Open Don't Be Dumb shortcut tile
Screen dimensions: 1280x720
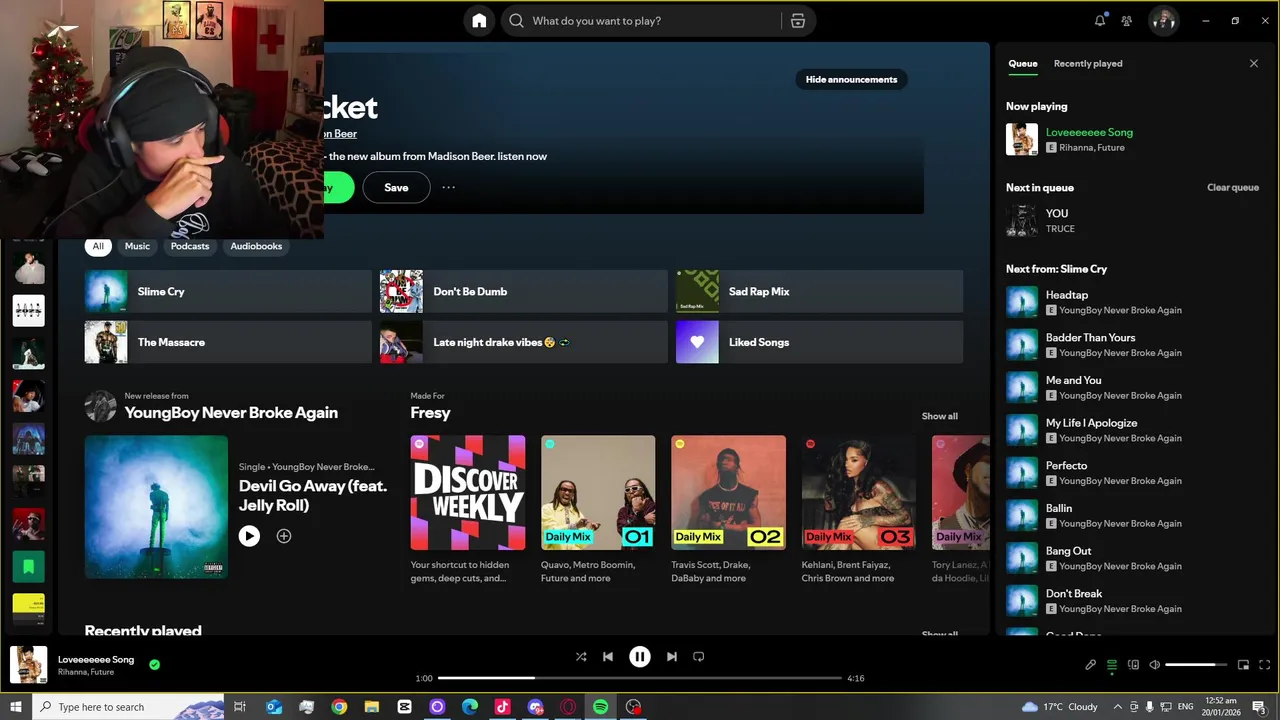523,291
